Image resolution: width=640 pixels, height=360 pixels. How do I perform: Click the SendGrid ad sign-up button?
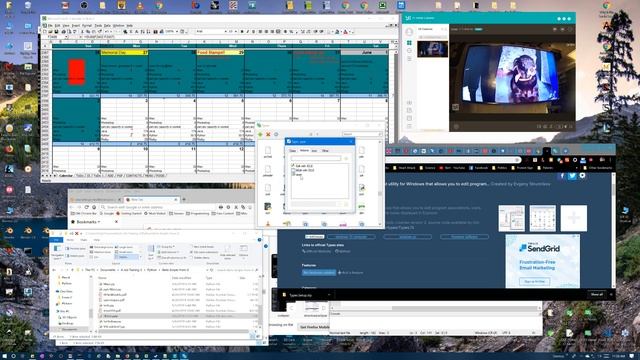point(534,281)
